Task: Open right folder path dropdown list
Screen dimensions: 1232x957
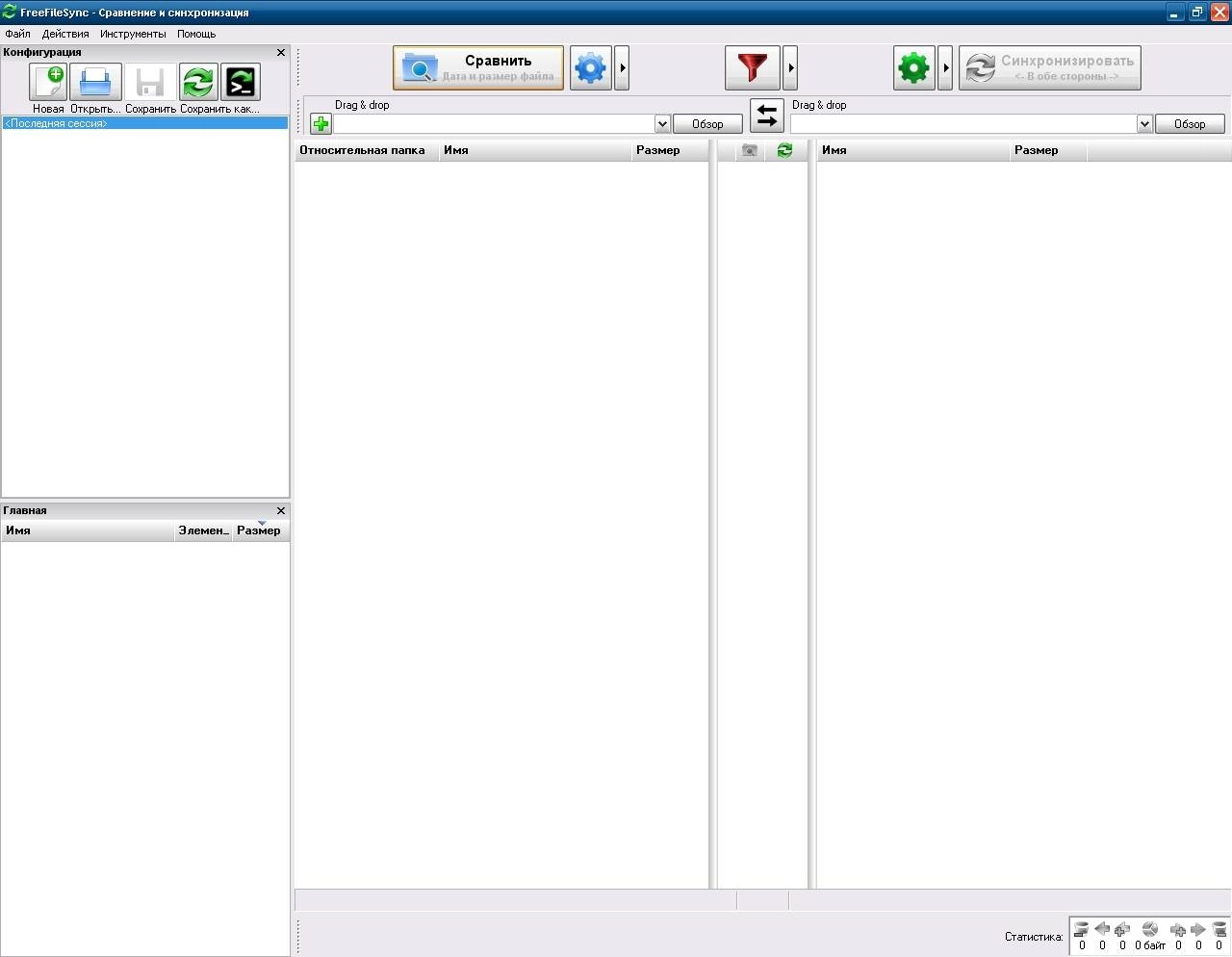Action: [1144, 124]
